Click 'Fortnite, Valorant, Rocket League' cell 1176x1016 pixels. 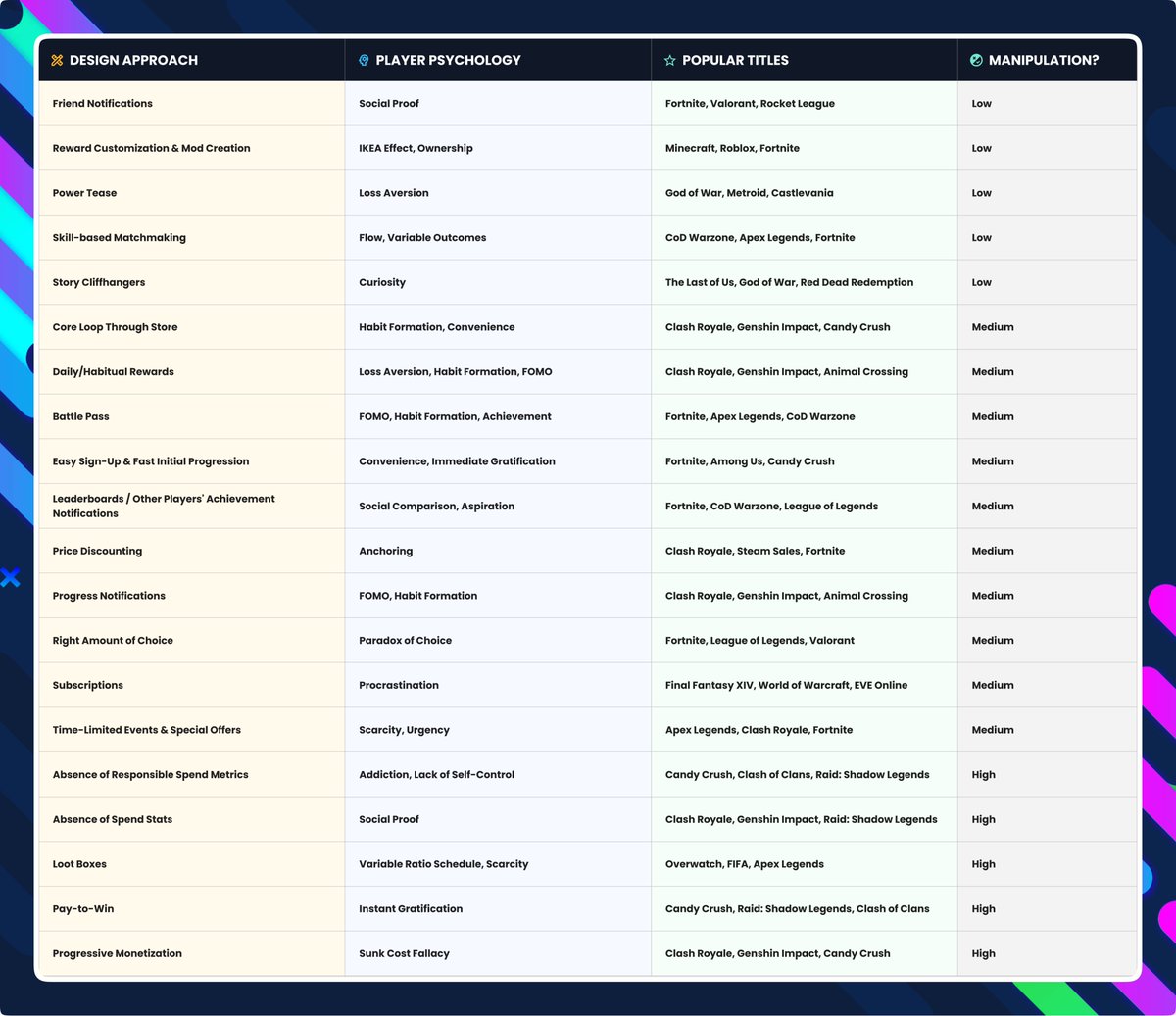[x=805, y=103]
